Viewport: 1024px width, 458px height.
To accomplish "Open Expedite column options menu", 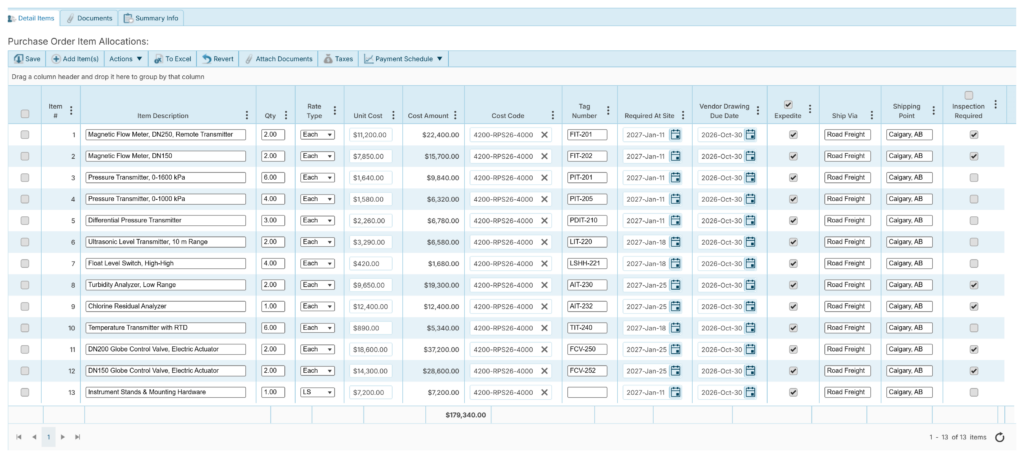I will click(810, 109).
